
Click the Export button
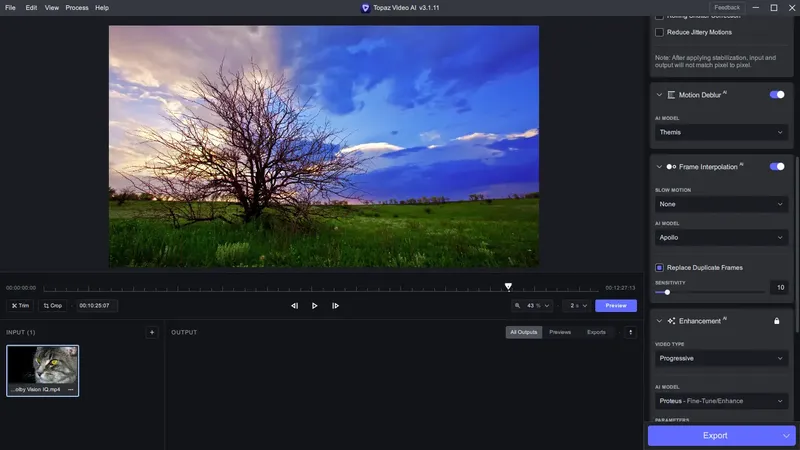[714, 436]
